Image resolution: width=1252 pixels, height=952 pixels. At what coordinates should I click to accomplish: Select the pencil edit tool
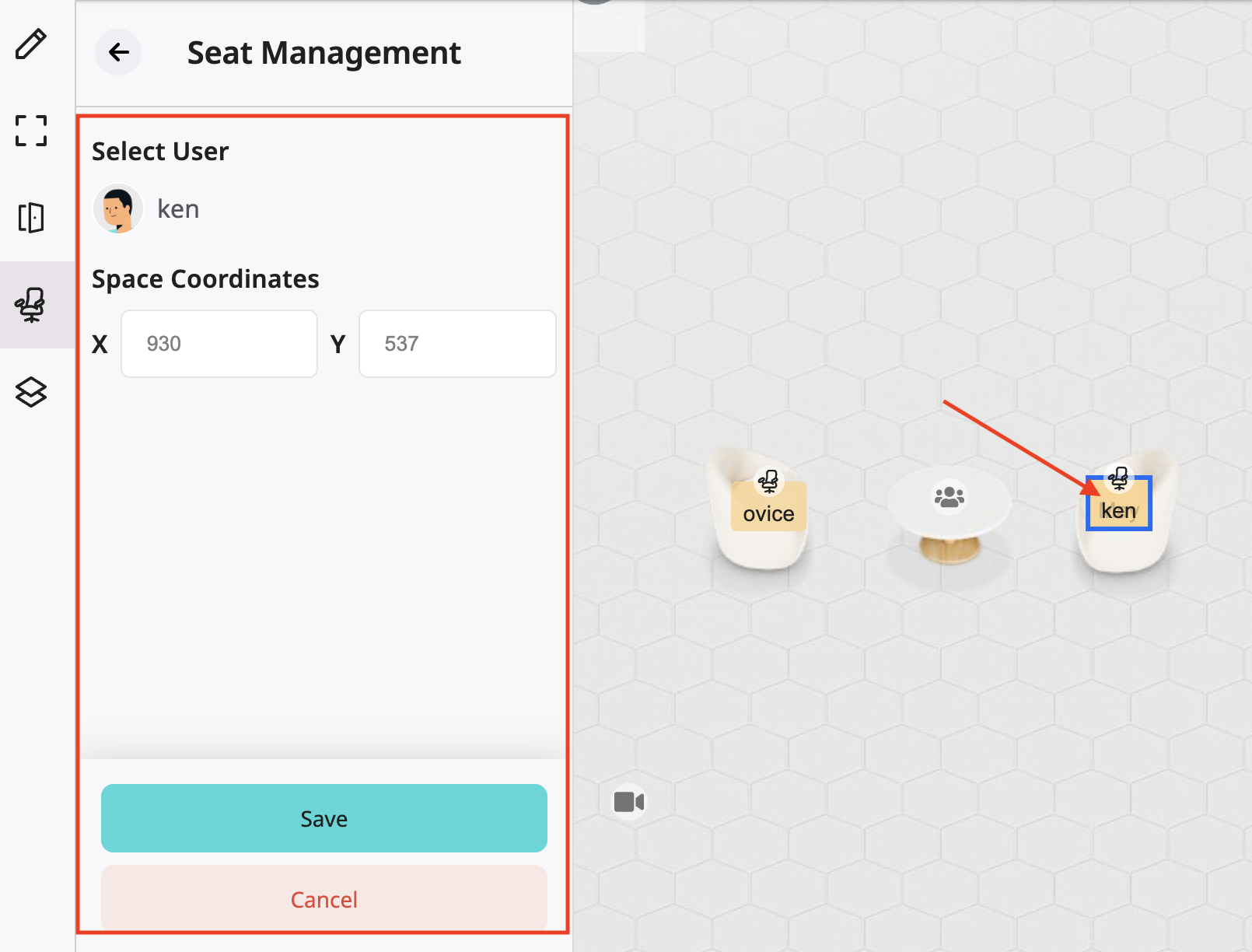pyautogui.click(x=30, y=44)
